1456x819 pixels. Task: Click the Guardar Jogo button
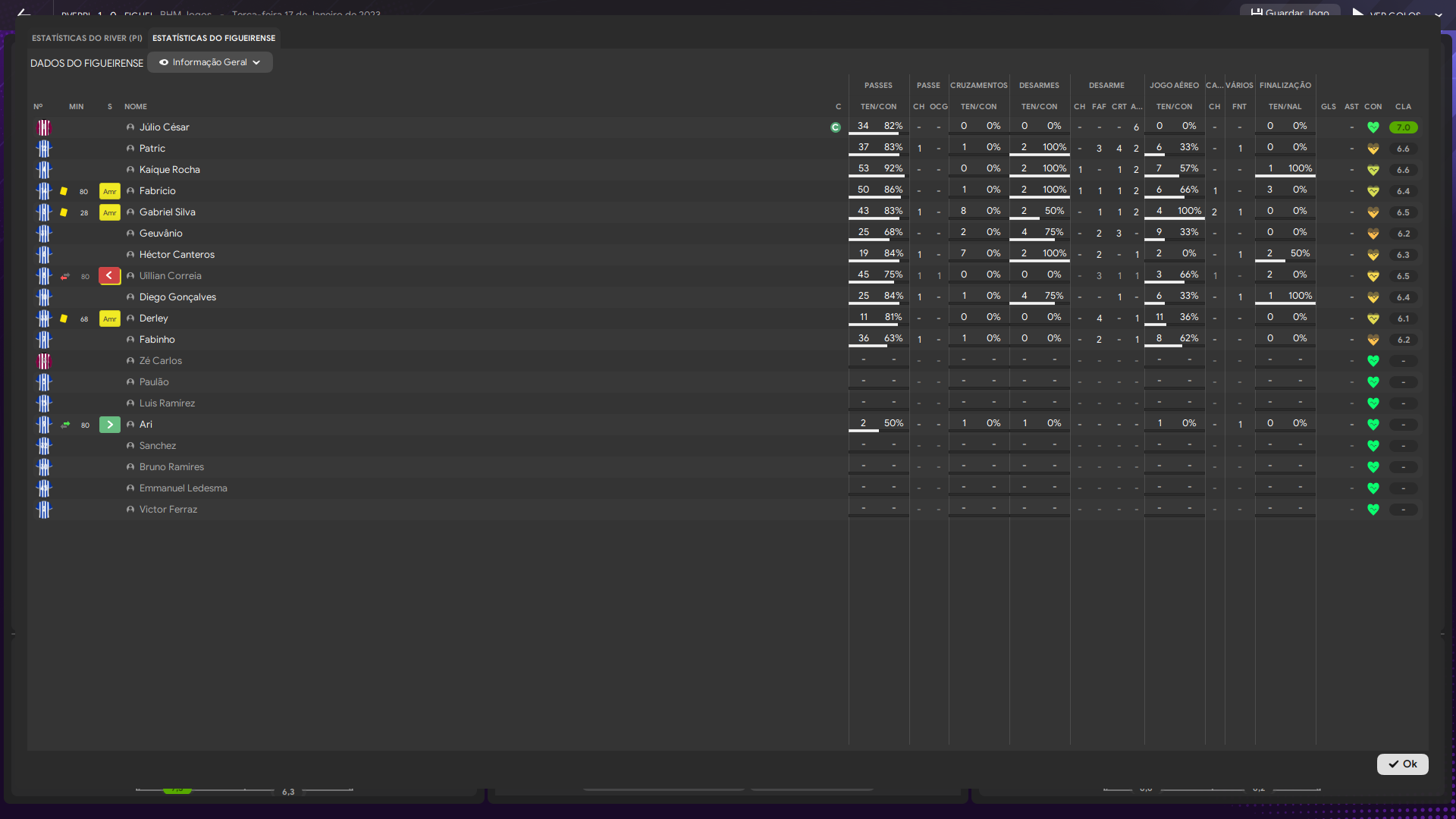pos(1290,12)
